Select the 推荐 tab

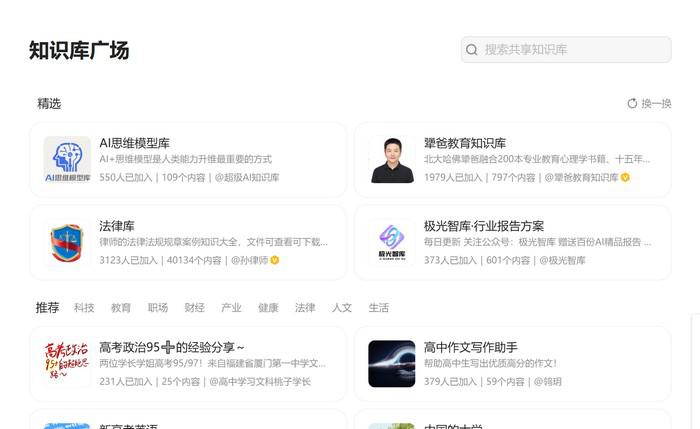click(x=47, y=308)
